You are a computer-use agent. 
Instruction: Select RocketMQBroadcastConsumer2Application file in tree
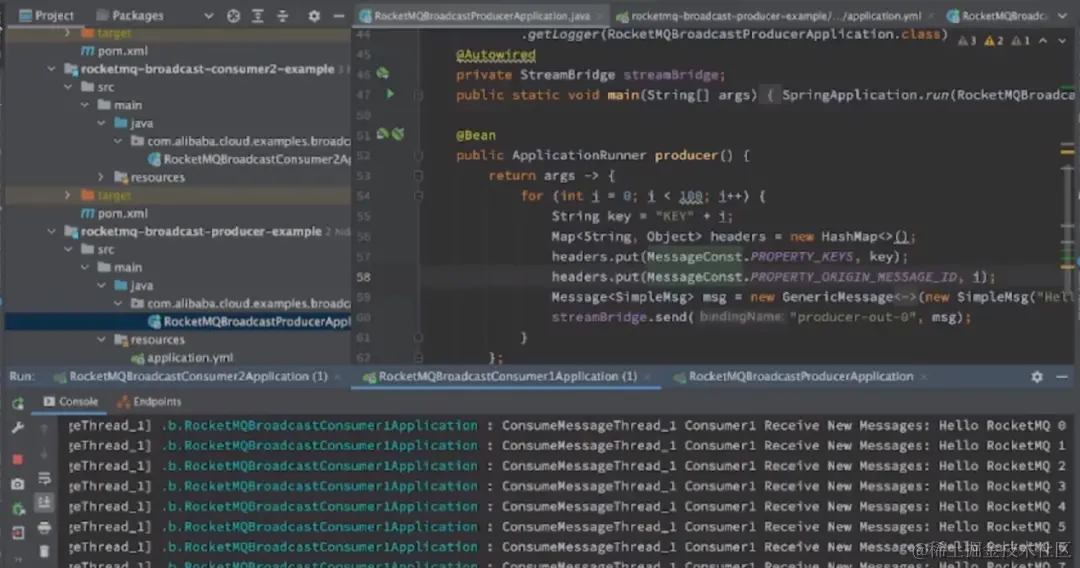[249, 159]
